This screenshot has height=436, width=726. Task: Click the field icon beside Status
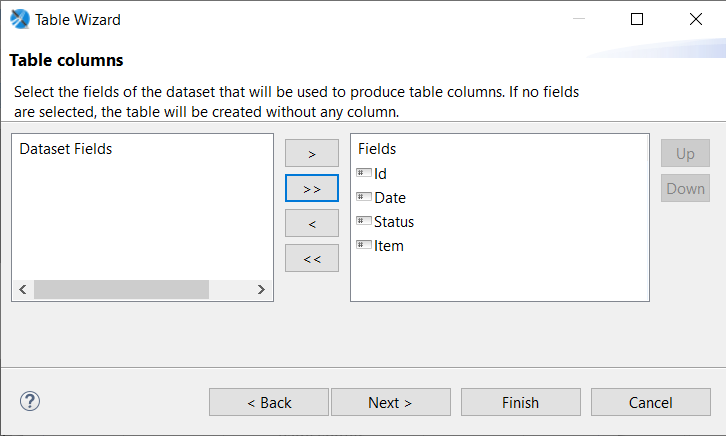(x=363, y=221)
